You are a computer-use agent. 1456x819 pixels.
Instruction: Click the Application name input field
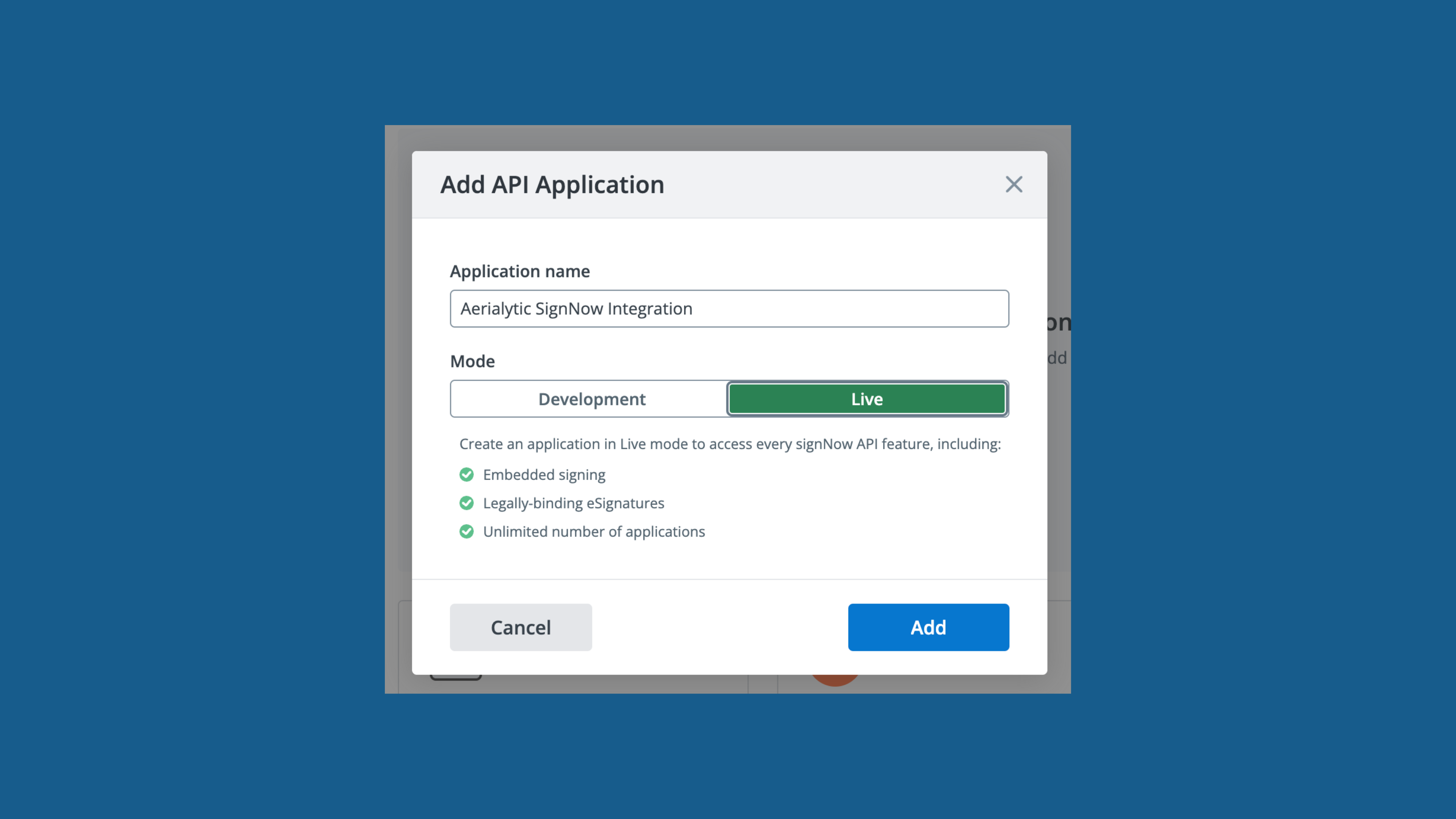729,309
